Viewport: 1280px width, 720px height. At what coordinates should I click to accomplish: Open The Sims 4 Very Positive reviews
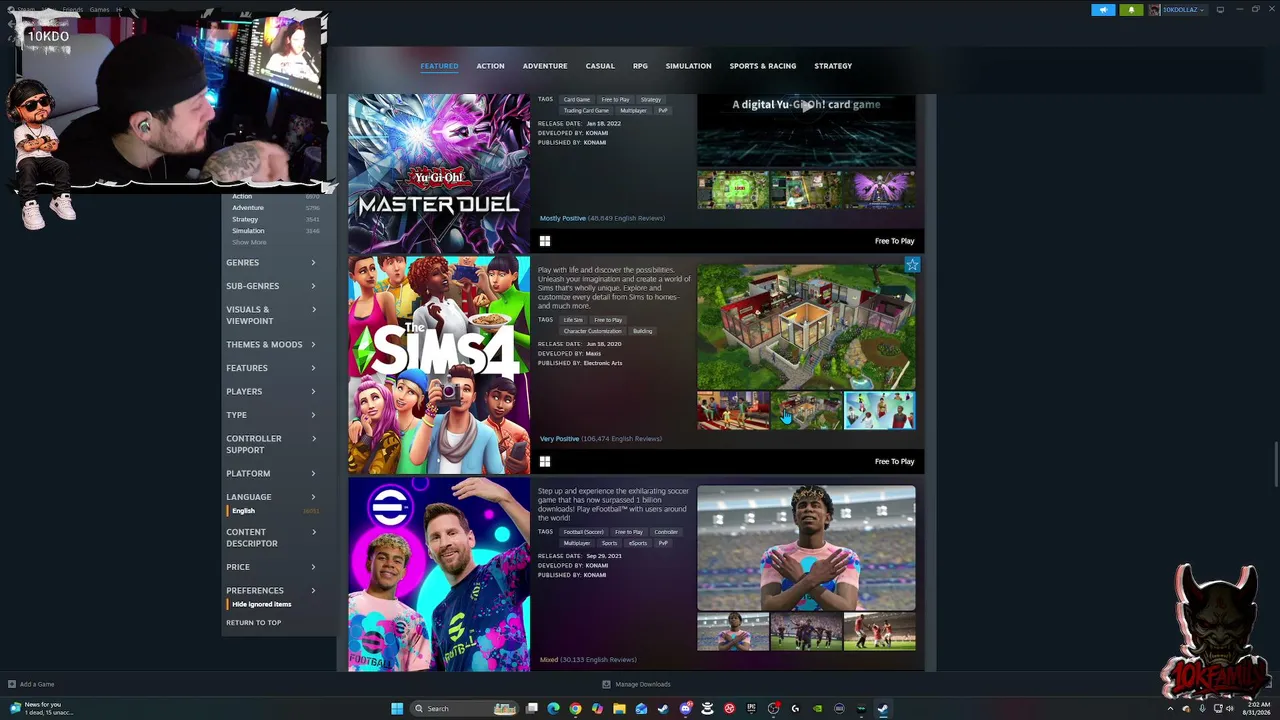pos(601,439)
